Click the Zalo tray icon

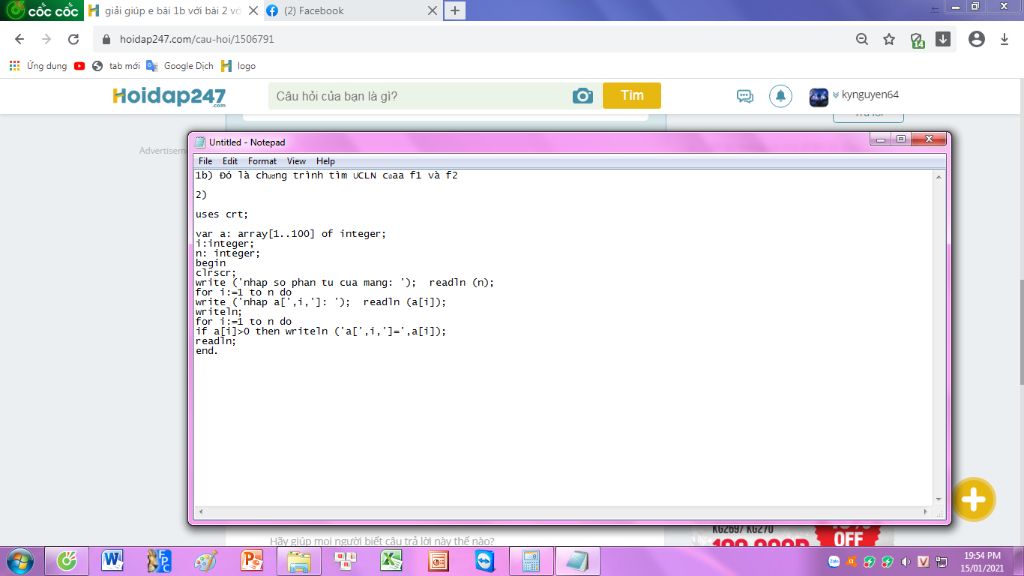(x=834, y=562)
